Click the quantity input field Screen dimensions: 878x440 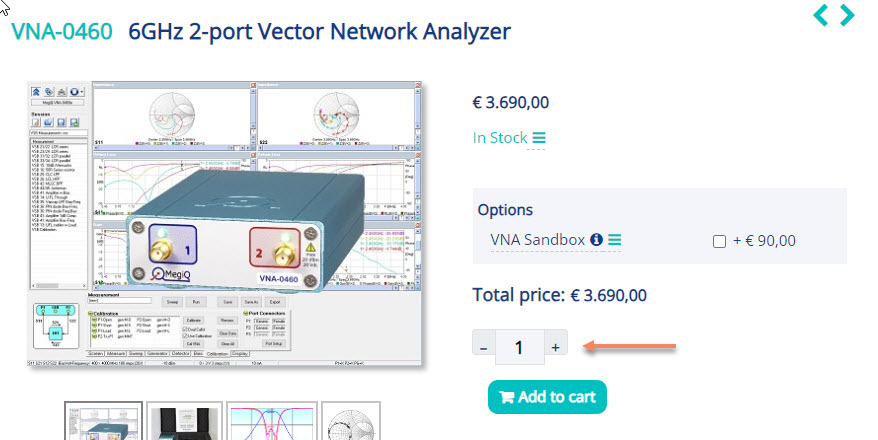[519, 347]
